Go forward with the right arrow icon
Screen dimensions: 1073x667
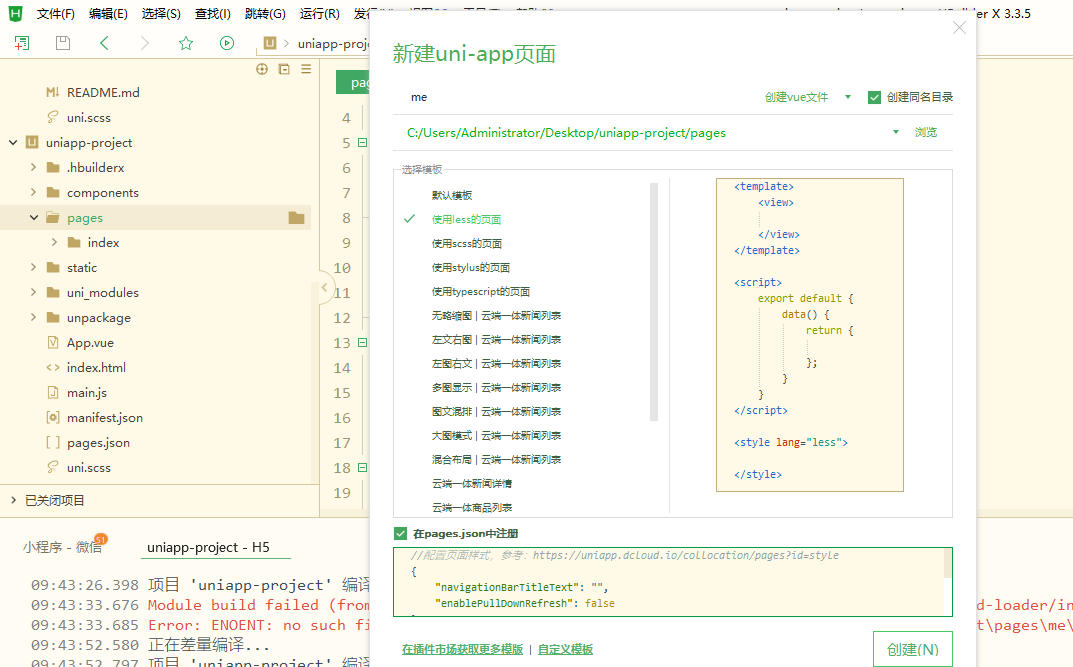(144, 43)
